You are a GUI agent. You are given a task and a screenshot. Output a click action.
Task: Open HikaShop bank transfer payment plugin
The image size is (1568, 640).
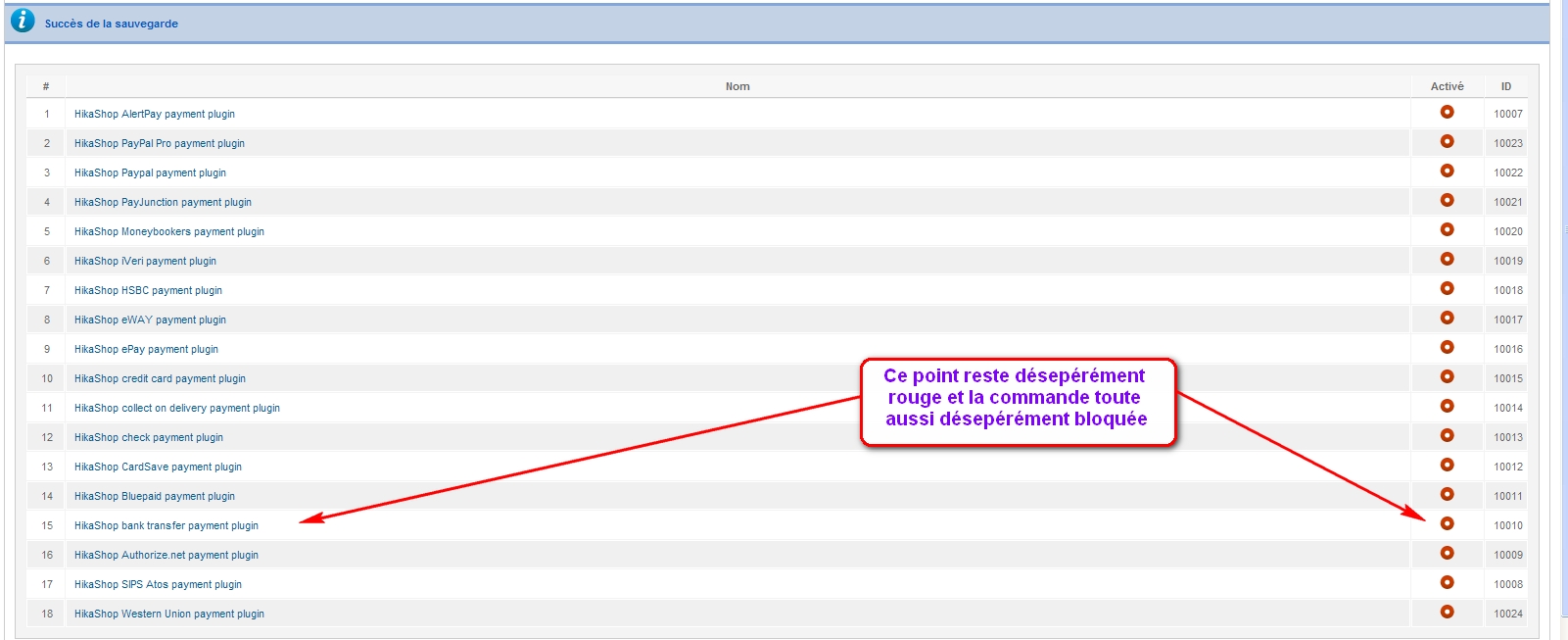point(166,526)
